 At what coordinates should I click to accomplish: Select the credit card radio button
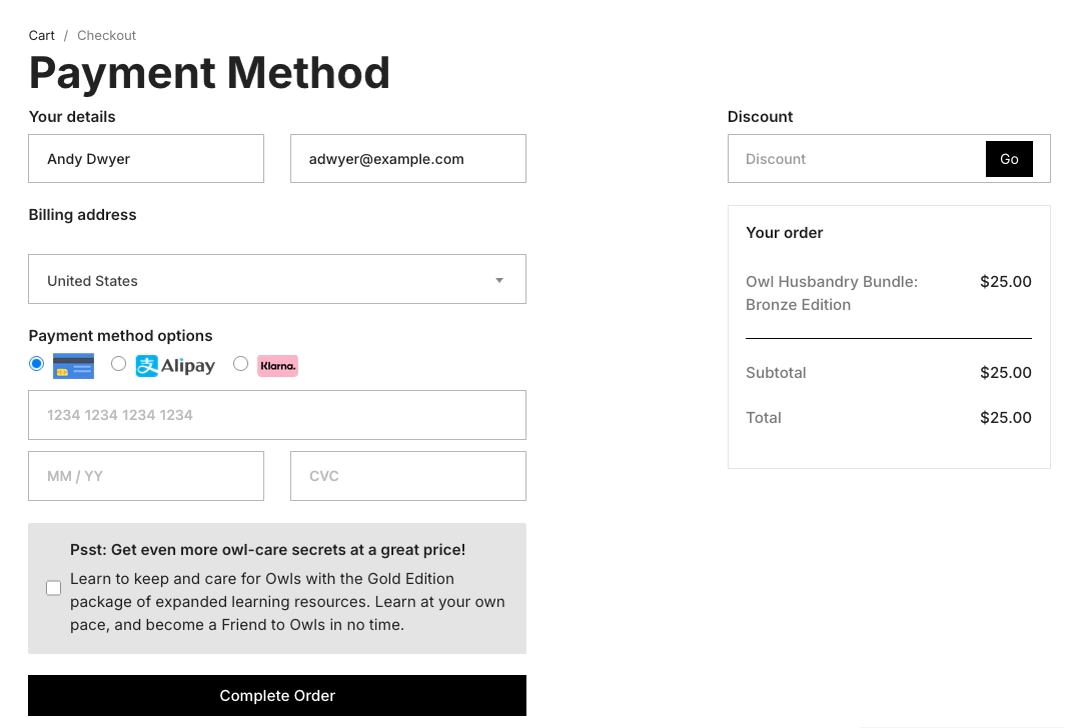pos(37,364)
